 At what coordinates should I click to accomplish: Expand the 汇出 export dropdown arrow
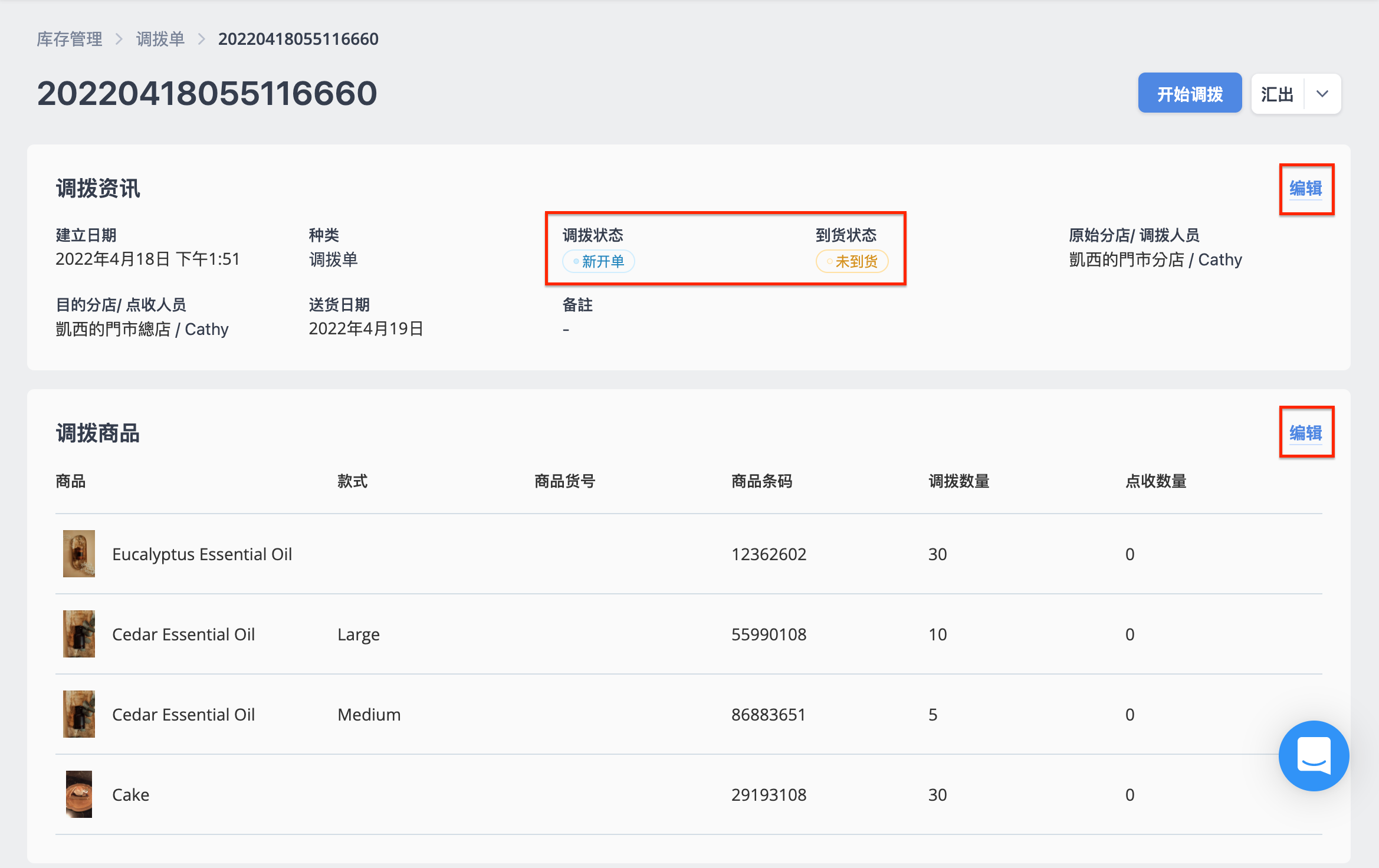pos(1322,94)
